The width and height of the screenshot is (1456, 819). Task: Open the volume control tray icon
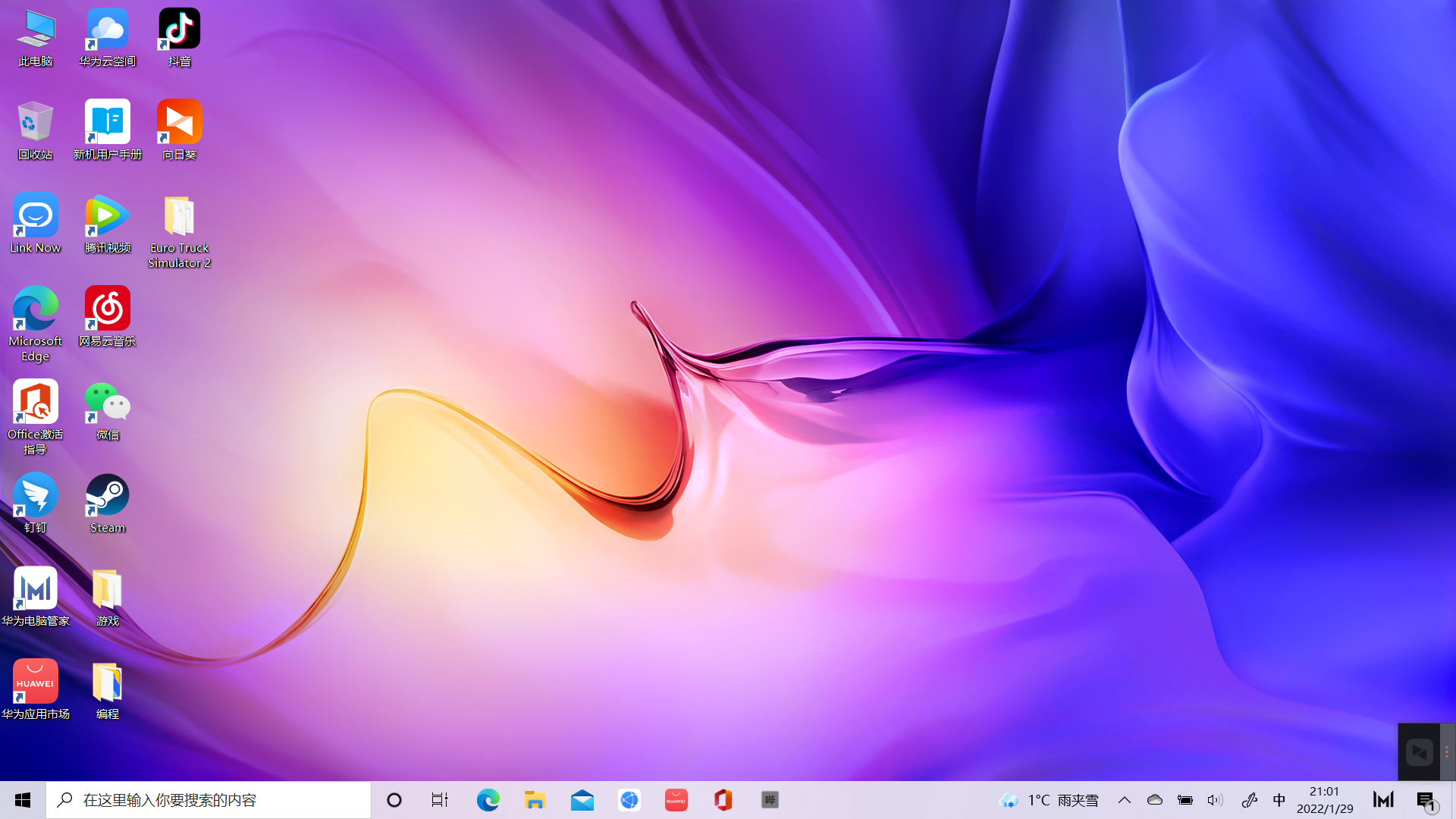click(1216, 800)
